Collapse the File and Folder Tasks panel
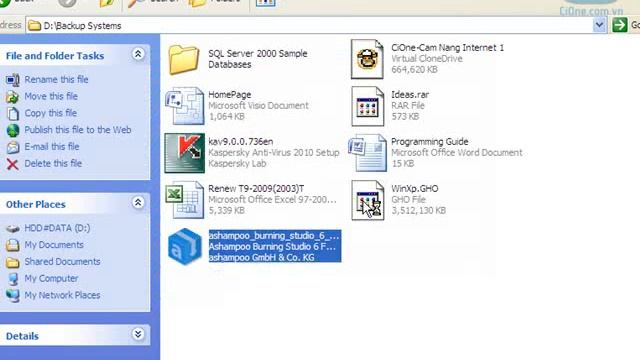 pos(138,54)
